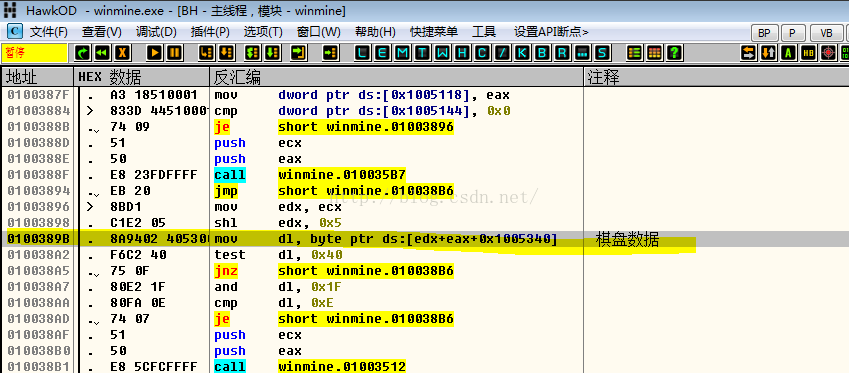Click the 地址 column header
The image size is (849, 373).
tap(37, 77)
